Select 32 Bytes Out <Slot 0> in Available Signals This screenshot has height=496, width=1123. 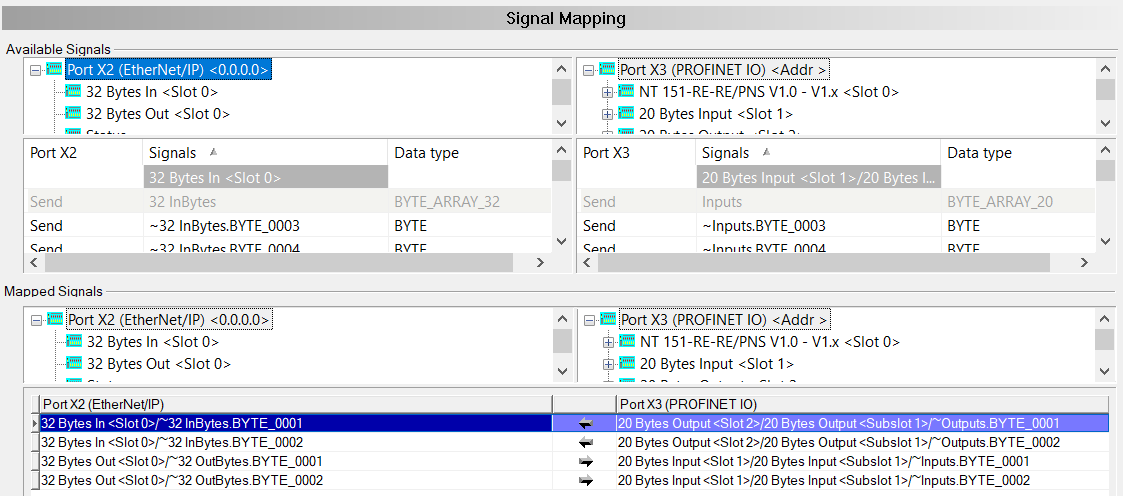click(158, 113)
